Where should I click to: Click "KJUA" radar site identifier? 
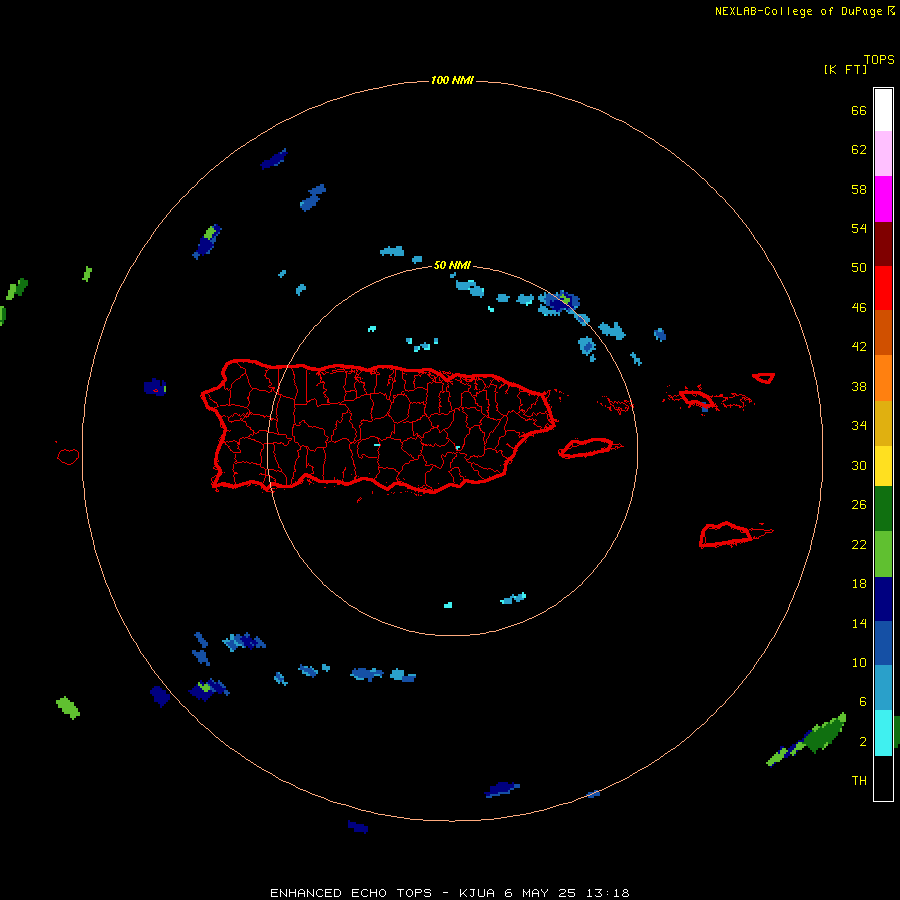pyautogui.click(x=477, y=893)
